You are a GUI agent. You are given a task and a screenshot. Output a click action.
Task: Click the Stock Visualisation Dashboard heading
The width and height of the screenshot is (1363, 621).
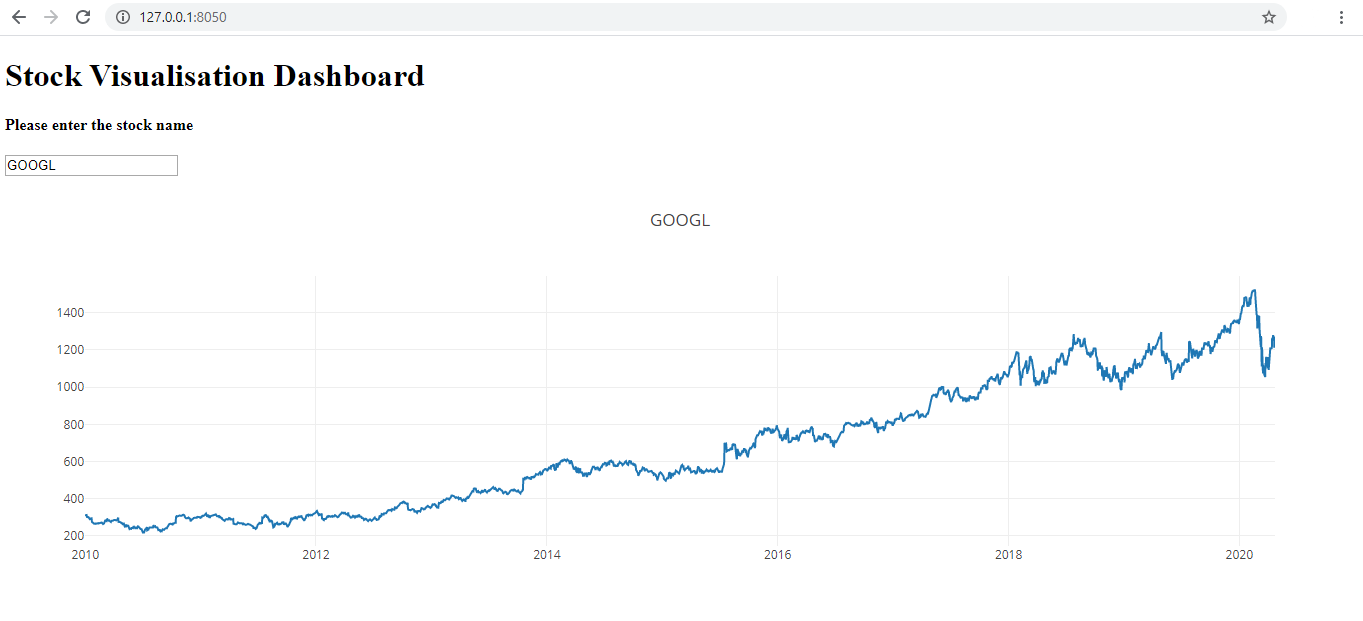coord(215,76)
